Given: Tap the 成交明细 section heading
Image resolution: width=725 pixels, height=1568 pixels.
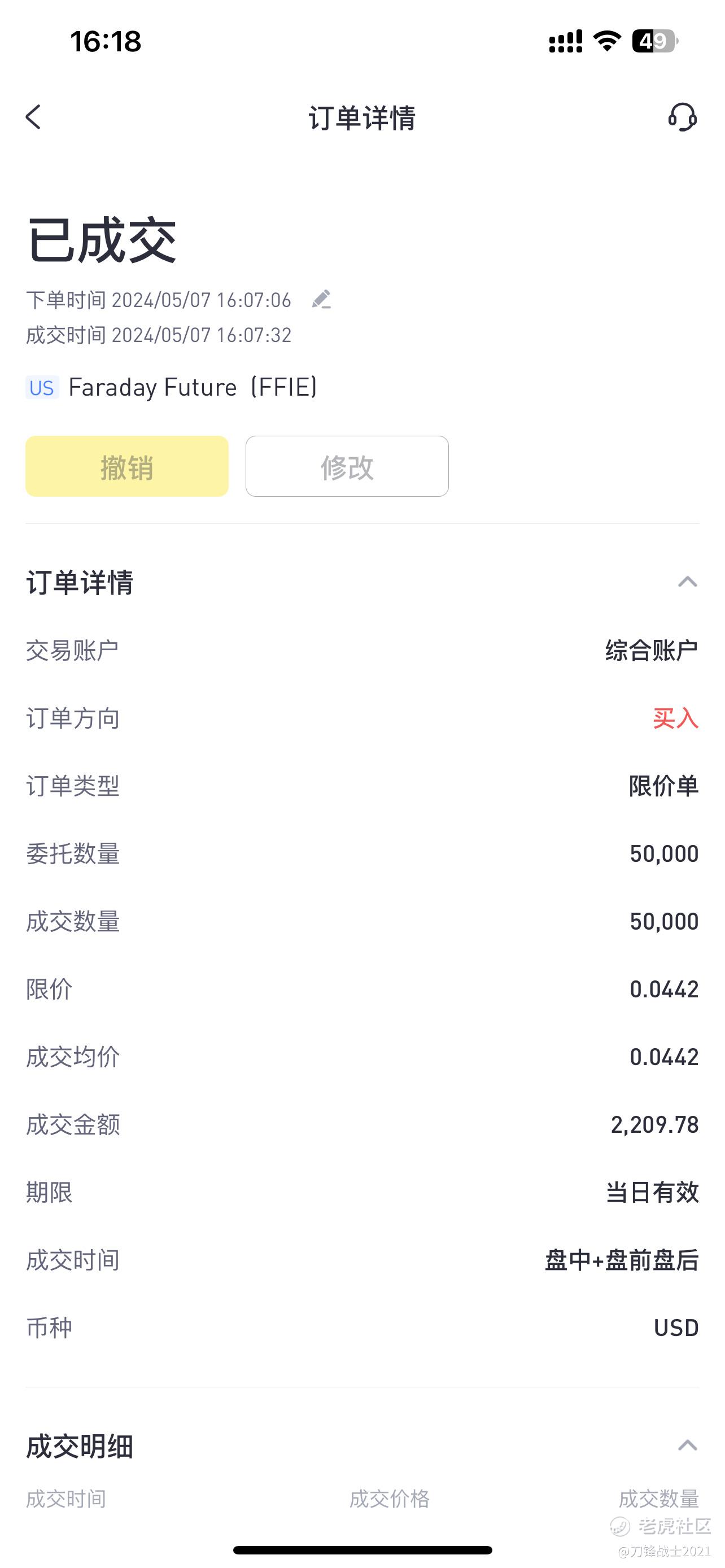Looking at the screenshot, I should pyautogui.click(x=80, y=1446).
